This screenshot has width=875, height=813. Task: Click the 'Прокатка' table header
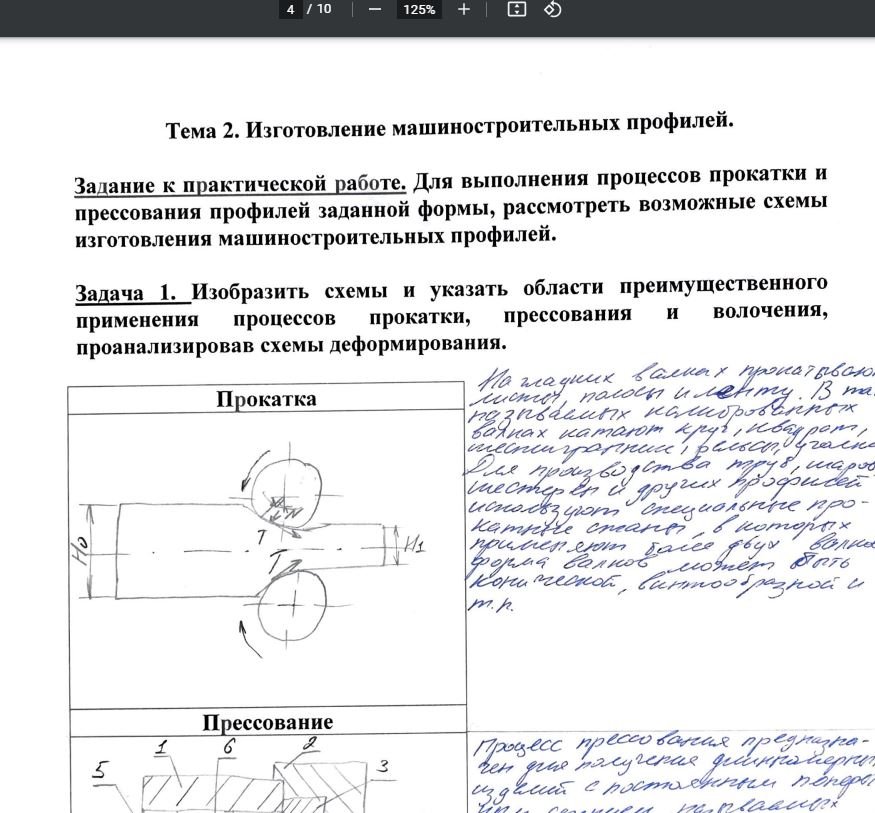pyautogui.click(x=266, y=399)
